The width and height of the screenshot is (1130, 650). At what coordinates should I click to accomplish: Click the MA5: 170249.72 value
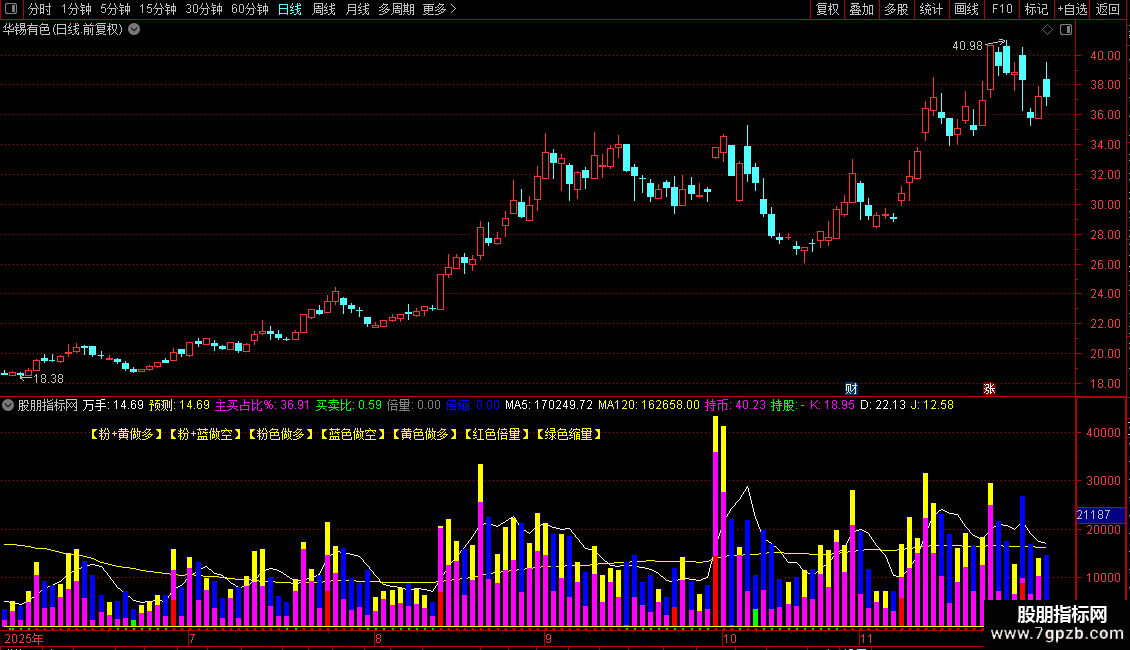coord(548,405)
